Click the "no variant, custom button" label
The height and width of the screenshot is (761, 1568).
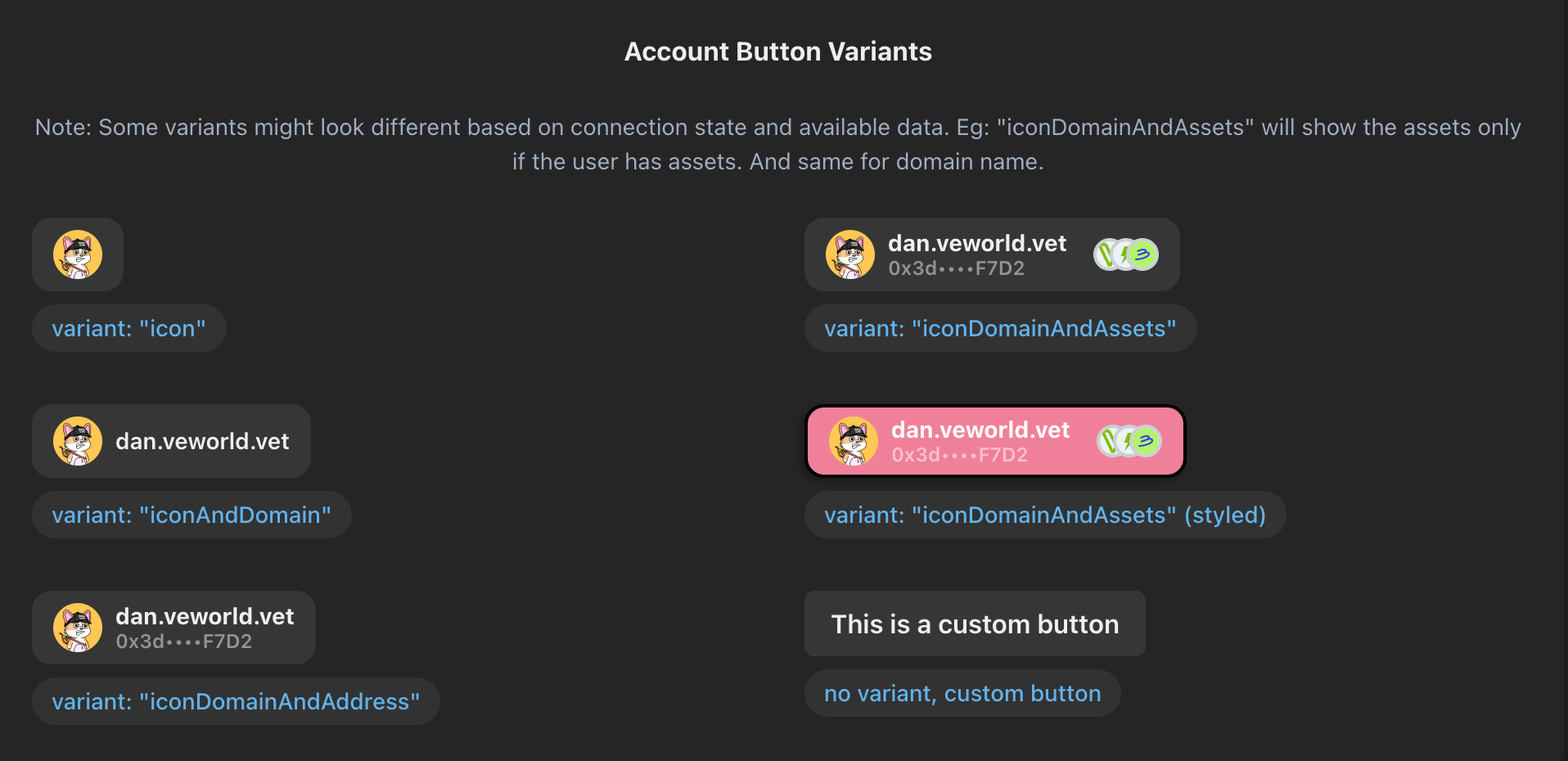pyautogui.click(x=962, y=694)
